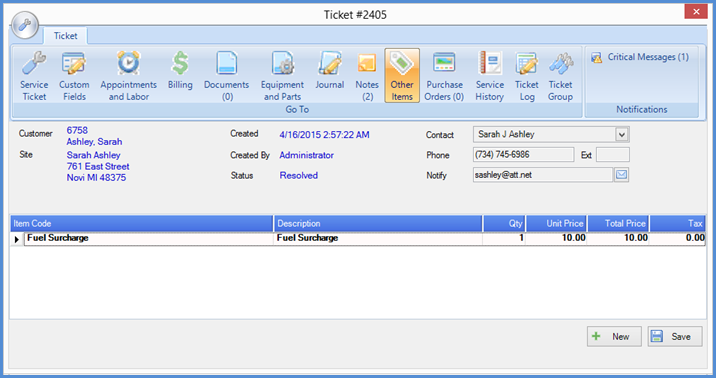Click the Save button
Screen dimensions: 716x378
click(x=674, y=336)
